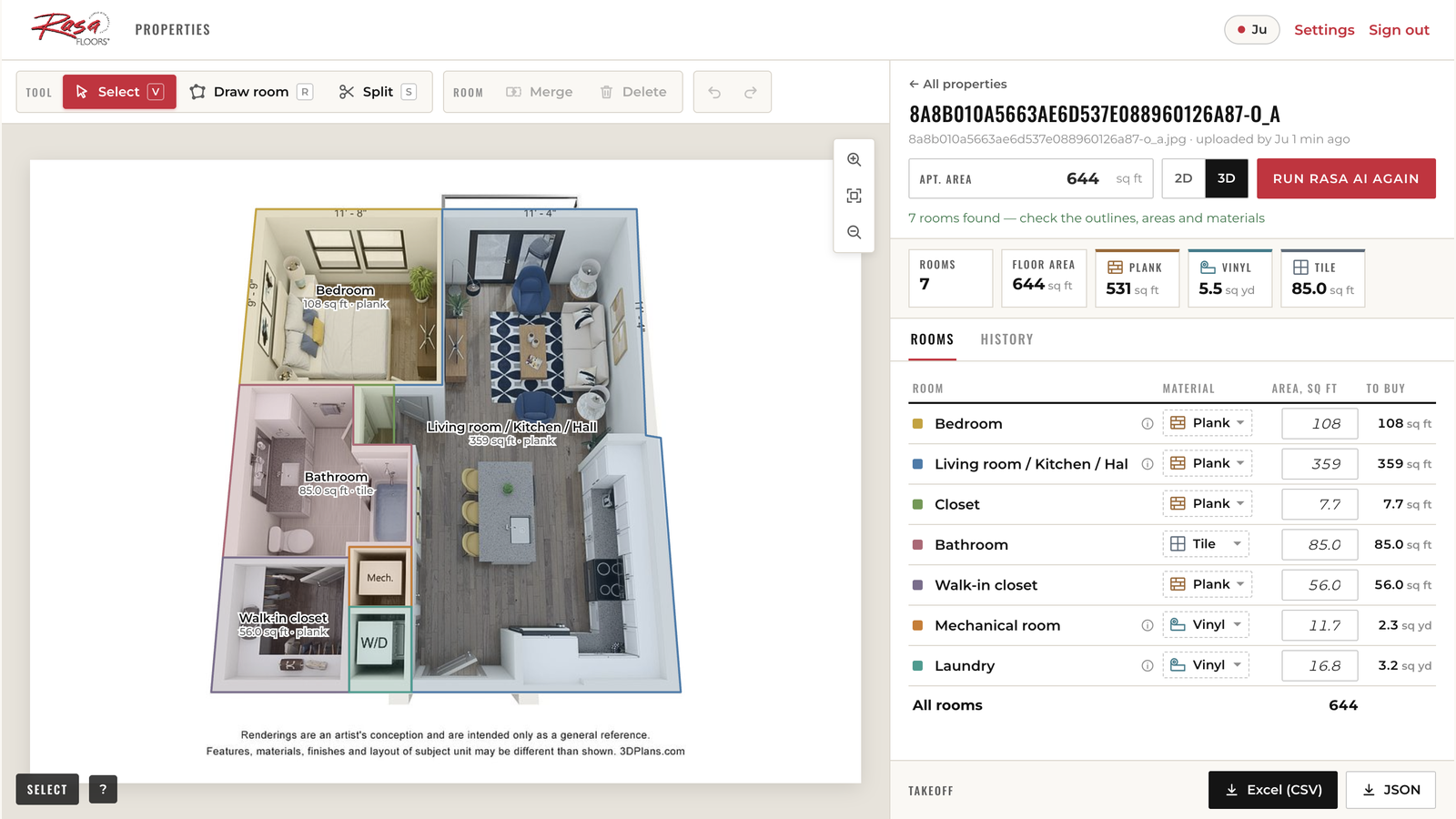Go back to All properties
Image resolution: width=1456 pixels, height=819 pixels.
tap(958, 84)
